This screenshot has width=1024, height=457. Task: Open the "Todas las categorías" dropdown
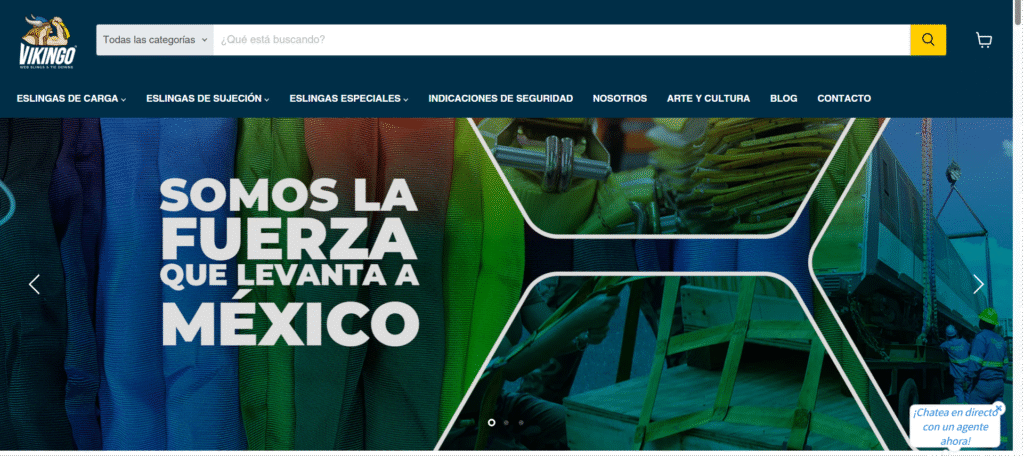coord(154,40)
